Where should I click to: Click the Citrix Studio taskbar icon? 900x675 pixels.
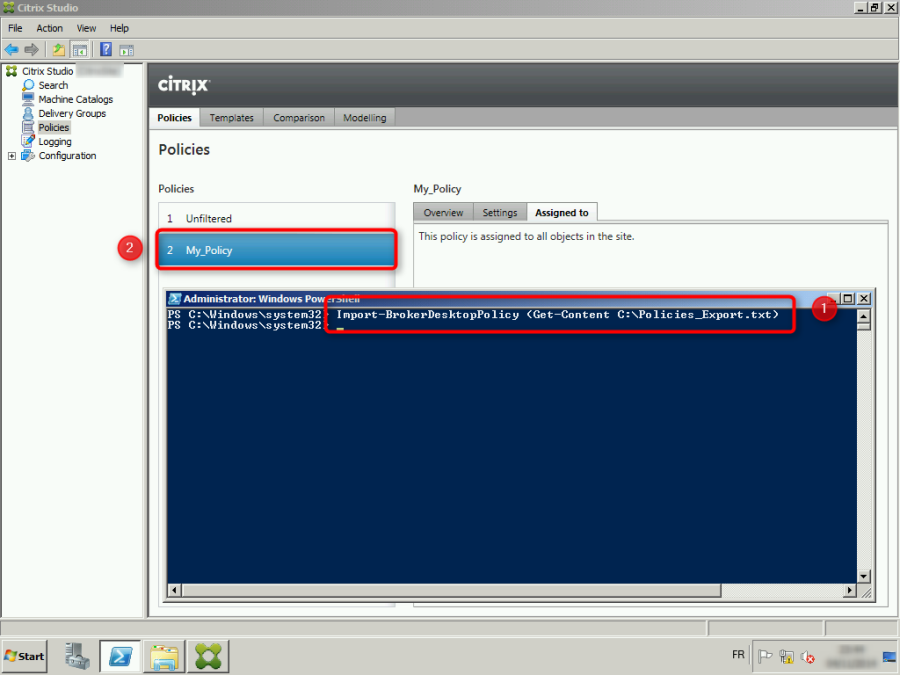click(208, 656)
